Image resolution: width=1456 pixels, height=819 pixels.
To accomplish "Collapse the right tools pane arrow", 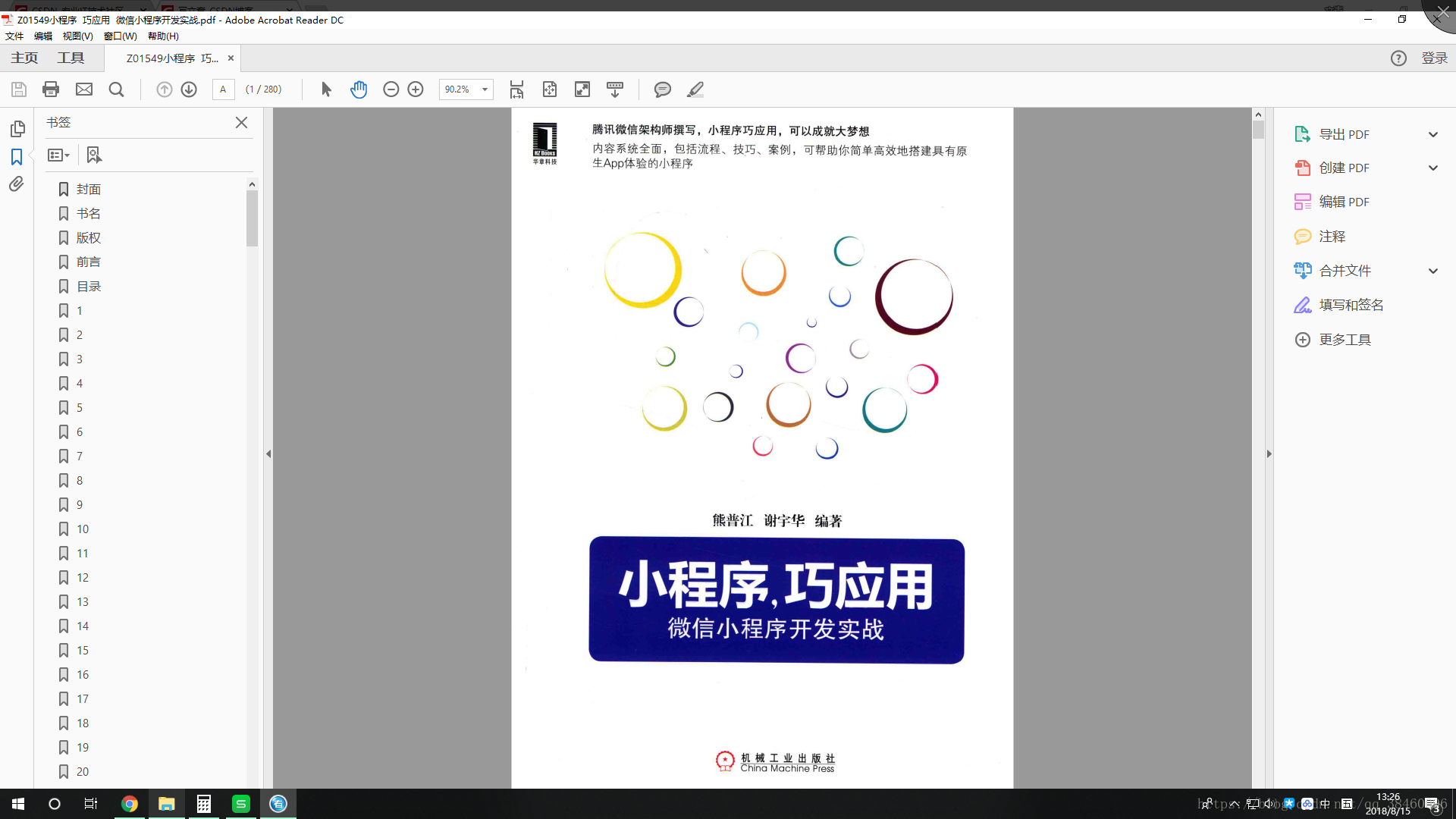I will coord(1269,453).
